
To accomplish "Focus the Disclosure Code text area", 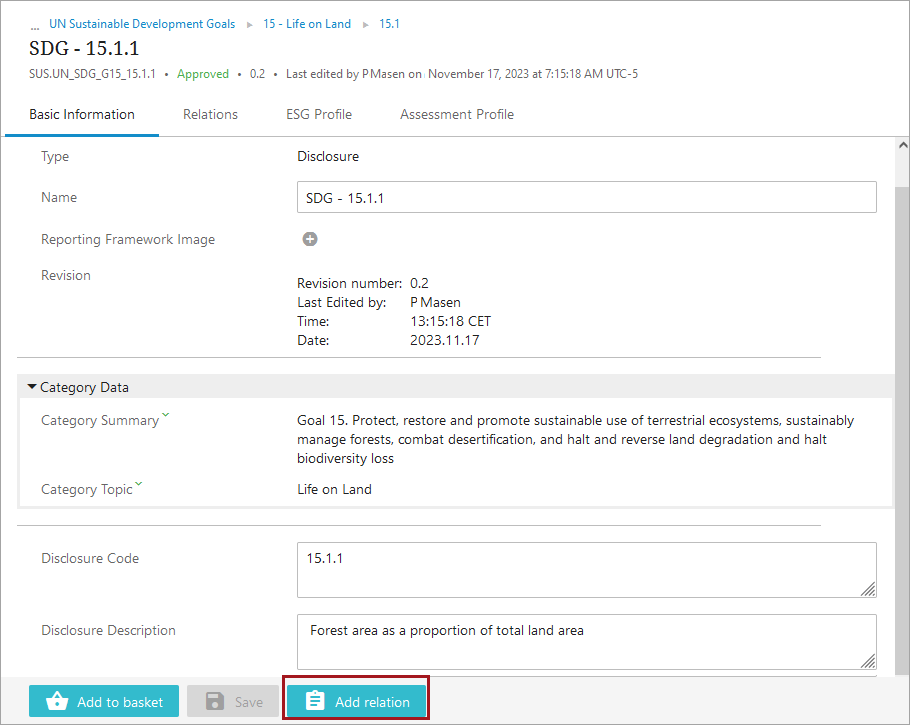I will [x=586, y=569].
